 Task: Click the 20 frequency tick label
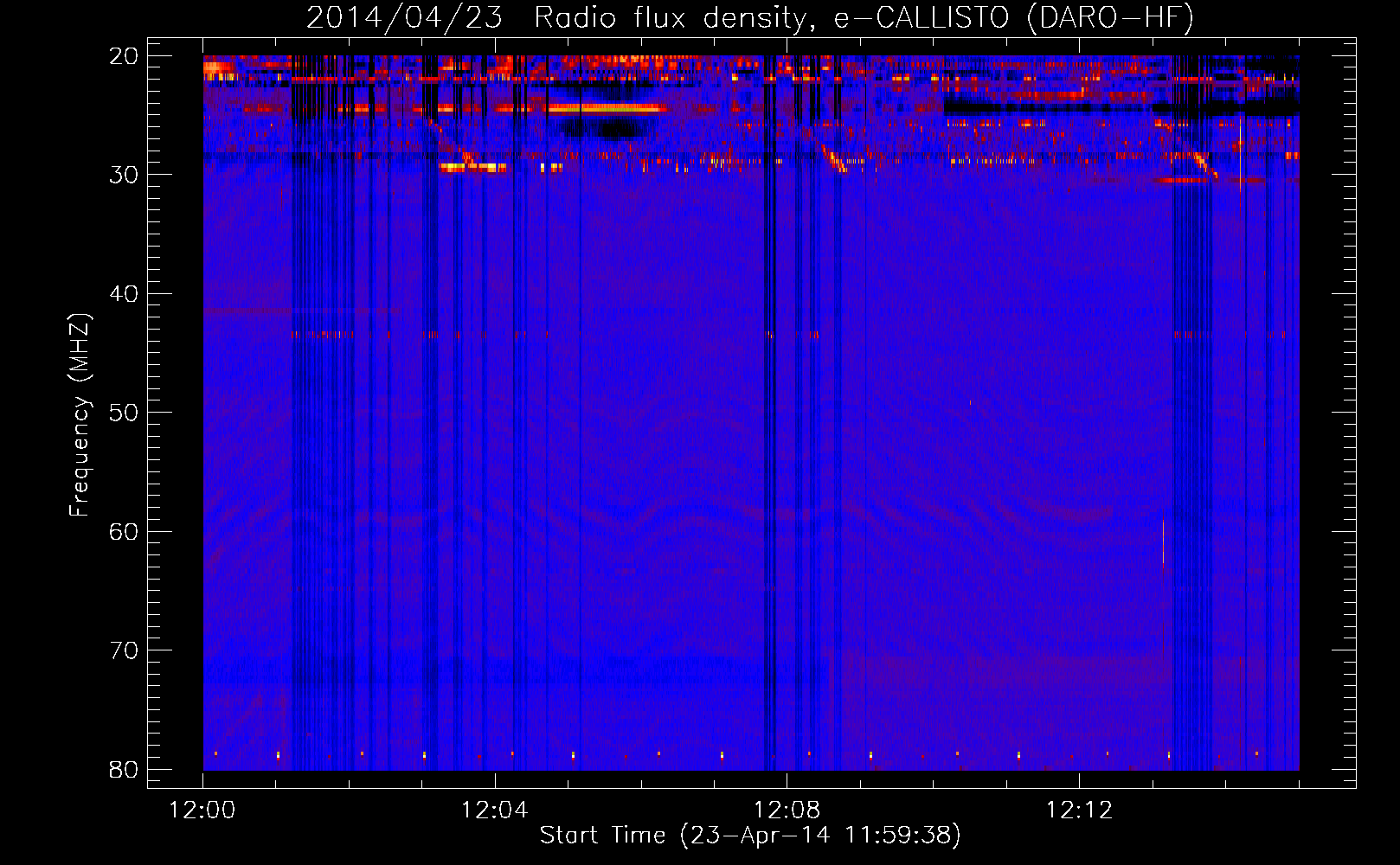124,56
